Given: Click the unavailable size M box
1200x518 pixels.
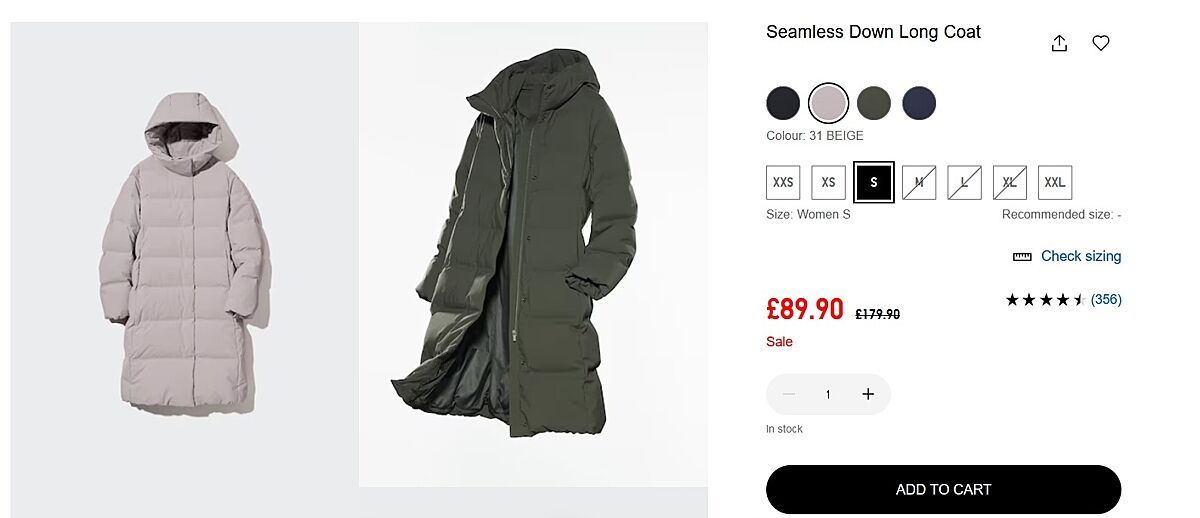Looking at the screenshot, I should (x=919, y=183).
